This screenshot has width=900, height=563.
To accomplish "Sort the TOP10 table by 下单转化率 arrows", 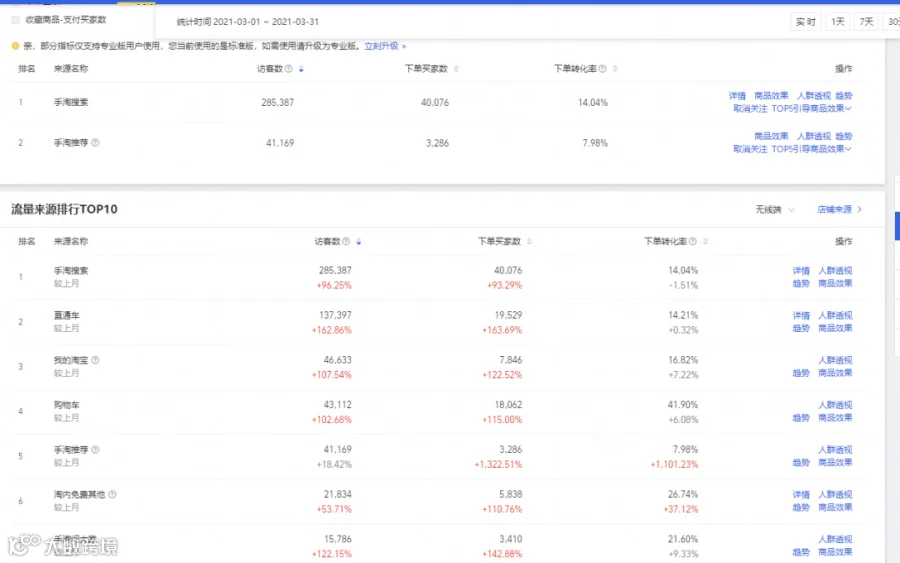I will coord(705,242).
